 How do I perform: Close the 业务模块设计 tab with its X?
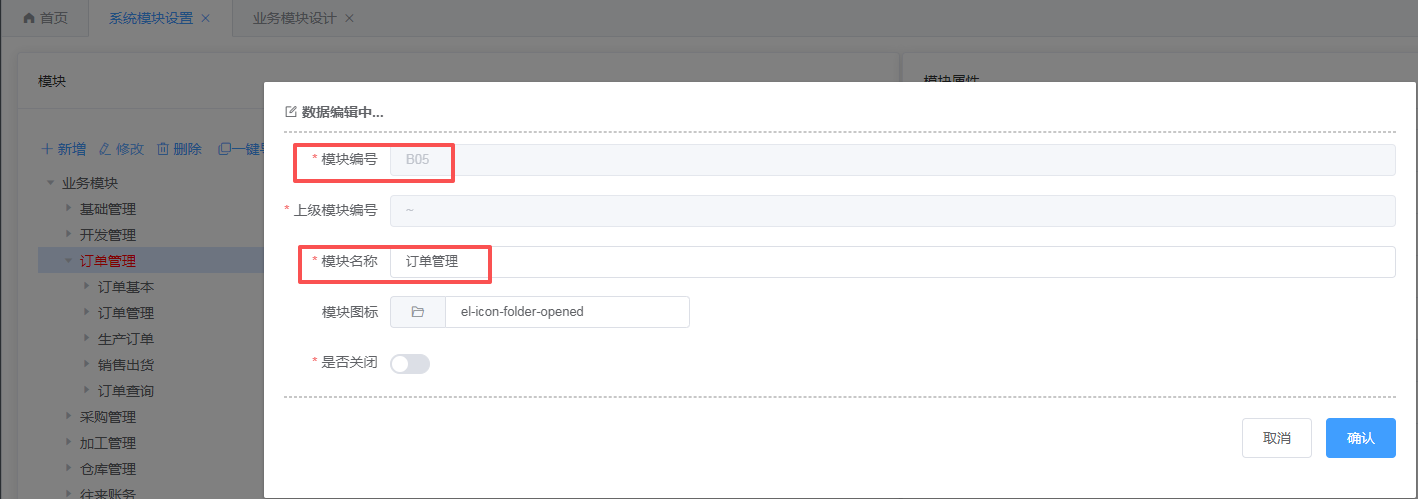(349, 19)
